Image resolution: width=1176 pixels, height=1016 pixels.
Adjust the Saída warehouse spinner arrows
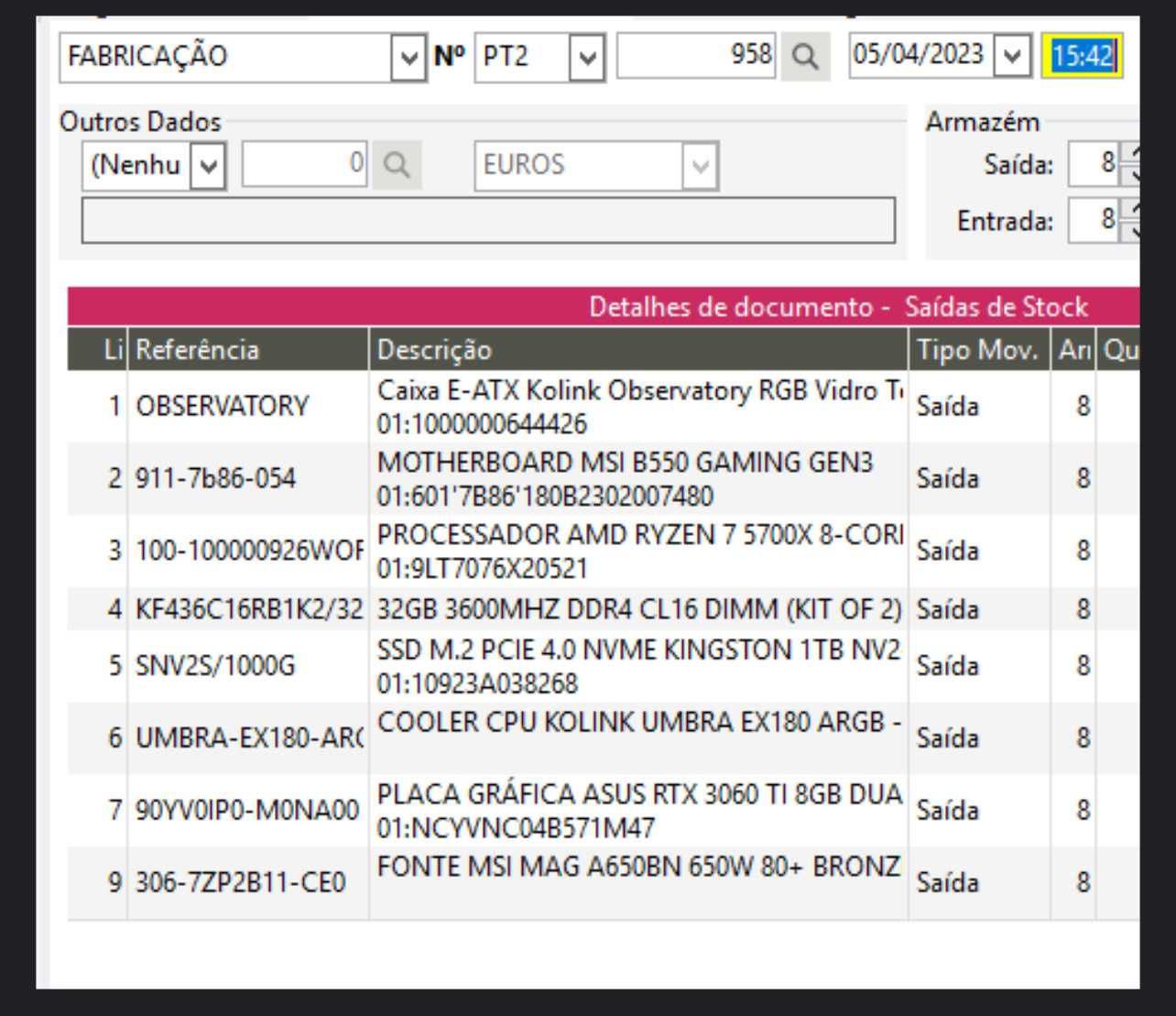click(1131, 165)
